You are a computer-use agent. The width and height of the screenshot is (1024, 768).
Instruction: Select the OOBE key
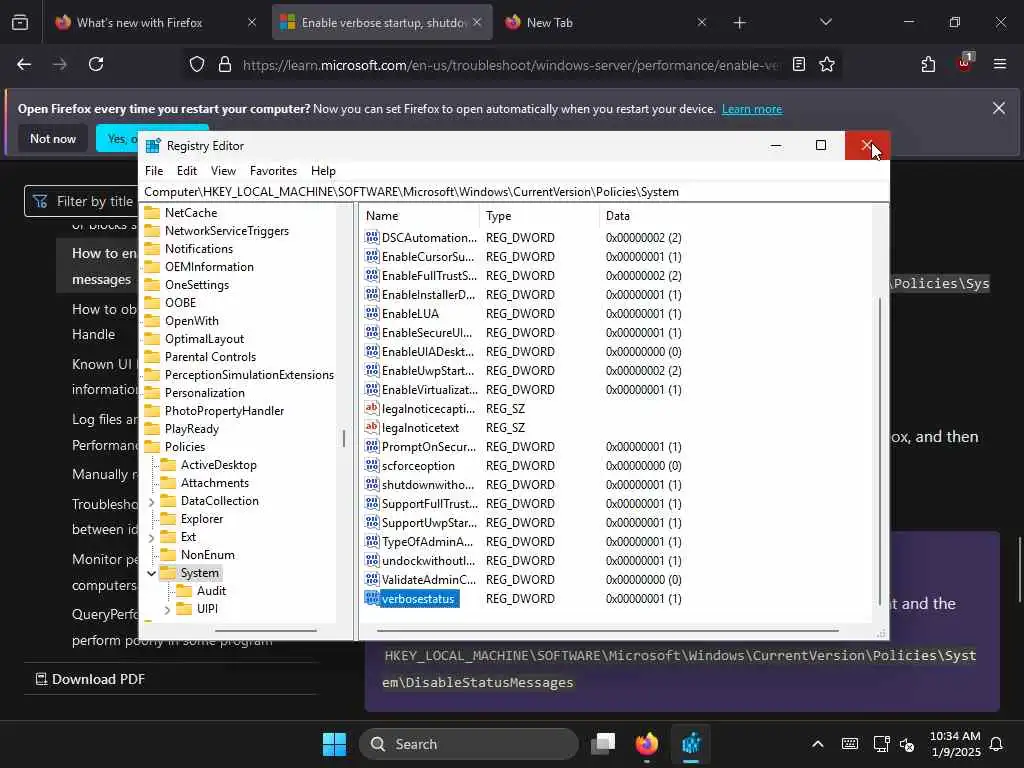180,302
